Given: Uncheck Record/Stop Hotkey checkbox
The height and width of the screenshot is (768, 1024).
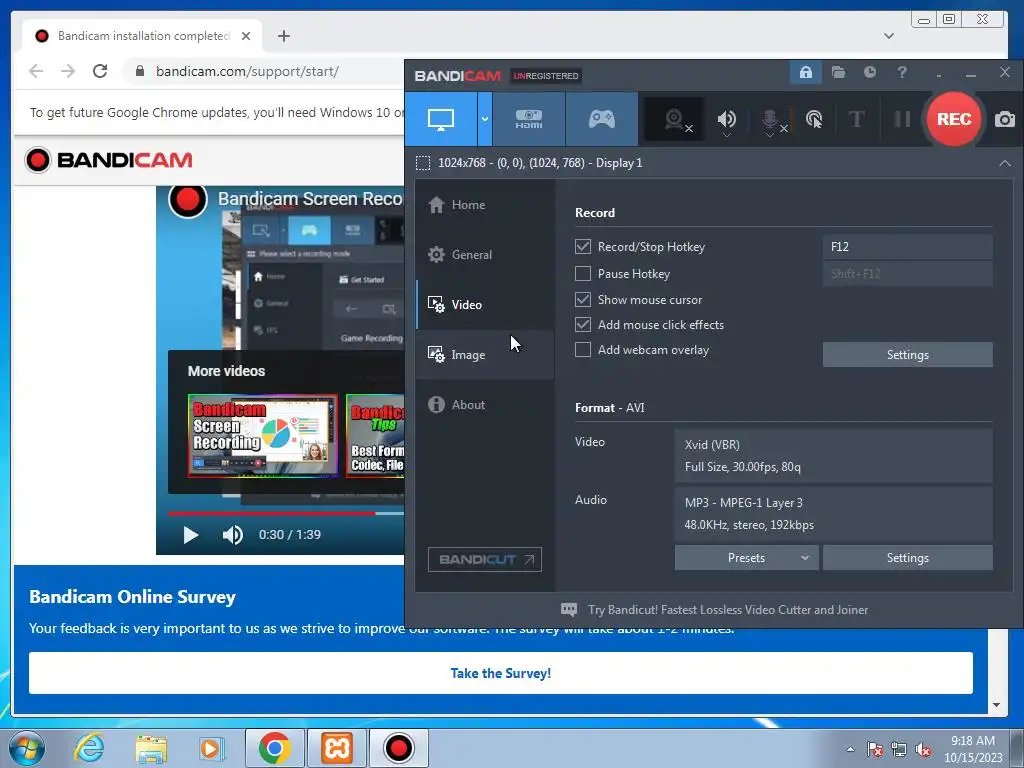Looking at the screenshot, I should click(x=583, y=246).
